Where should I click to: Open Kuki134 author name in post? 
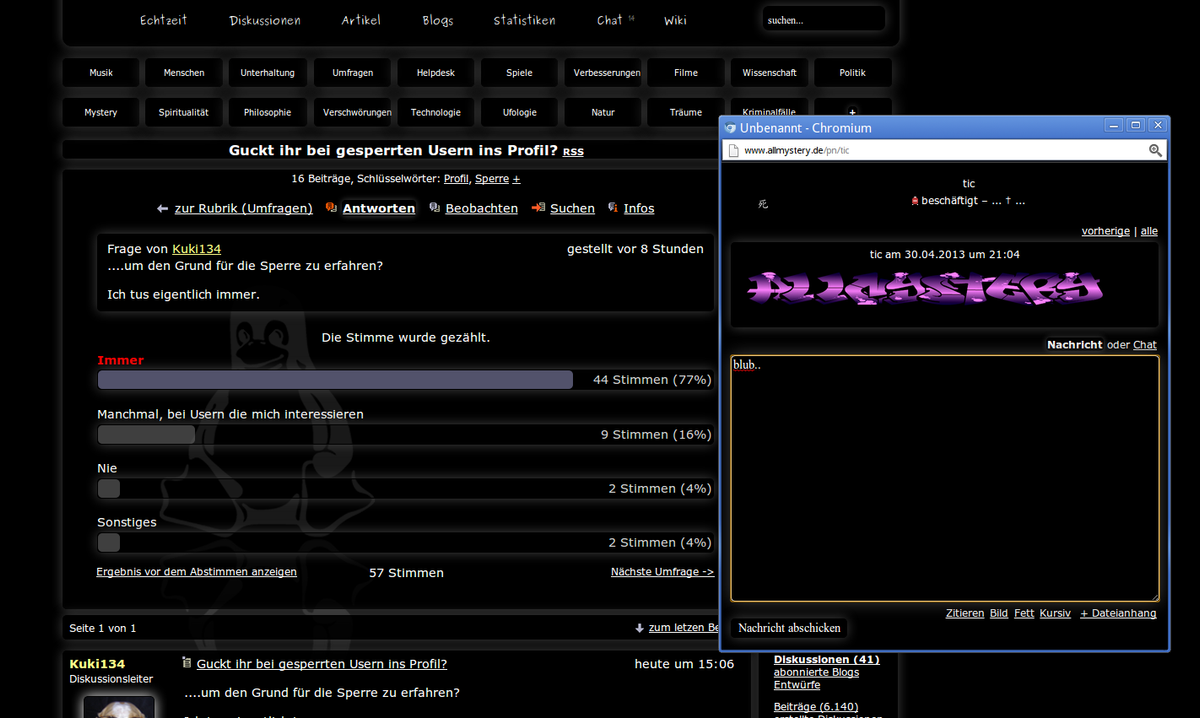pos(97,664)
